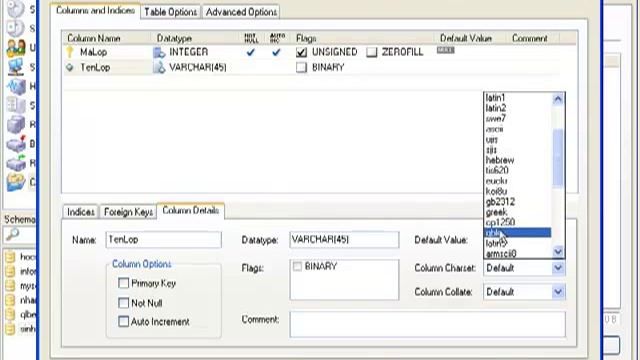Image resolution: width=640 pixels, height=360 pixels.
Task: Choose koi8u from charset list
Action: pos(496,191)
